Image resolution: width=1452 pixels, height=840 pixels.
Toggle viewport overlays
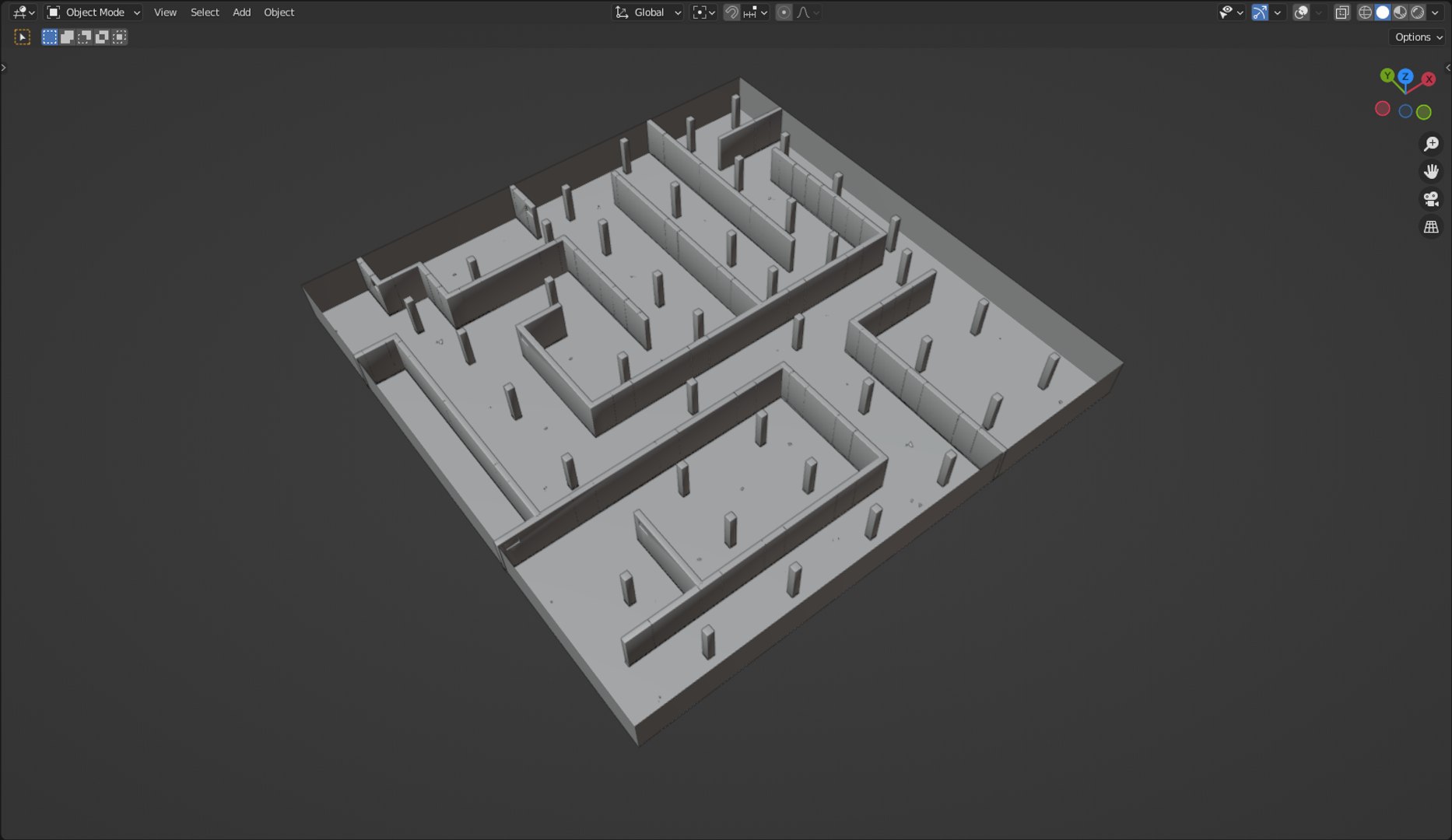[1301, 12]
